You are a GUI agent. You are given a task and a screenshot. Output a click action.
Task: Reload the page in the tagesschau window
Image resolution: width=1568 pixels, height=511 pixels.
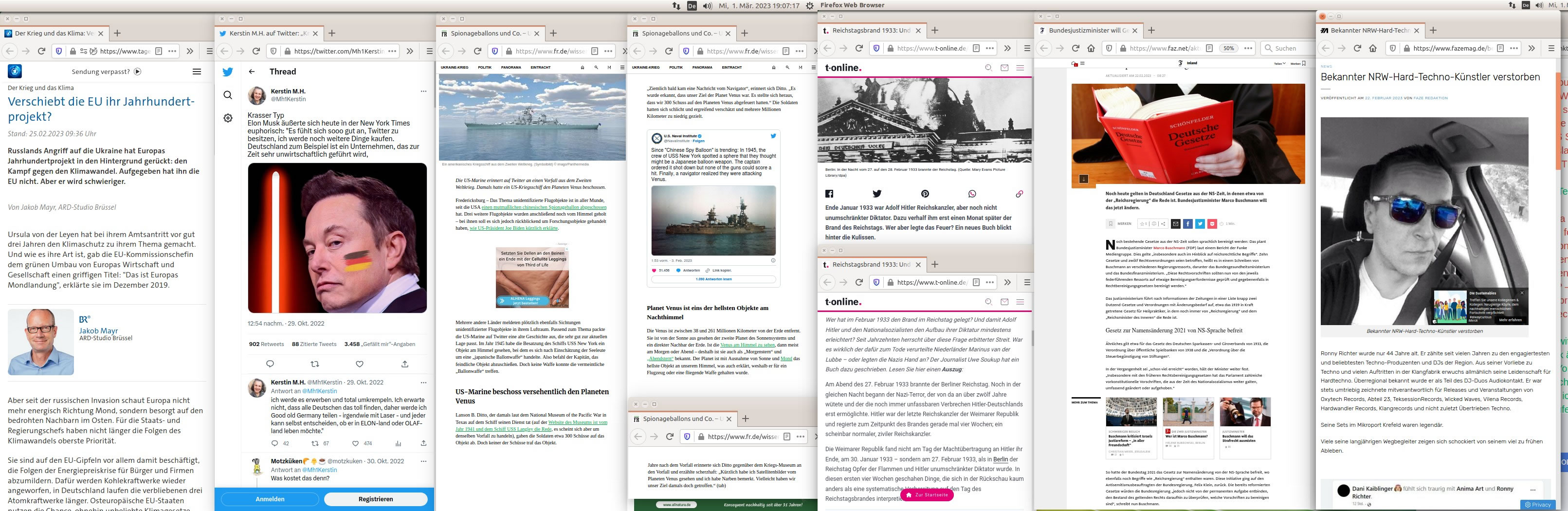[41, 51]
